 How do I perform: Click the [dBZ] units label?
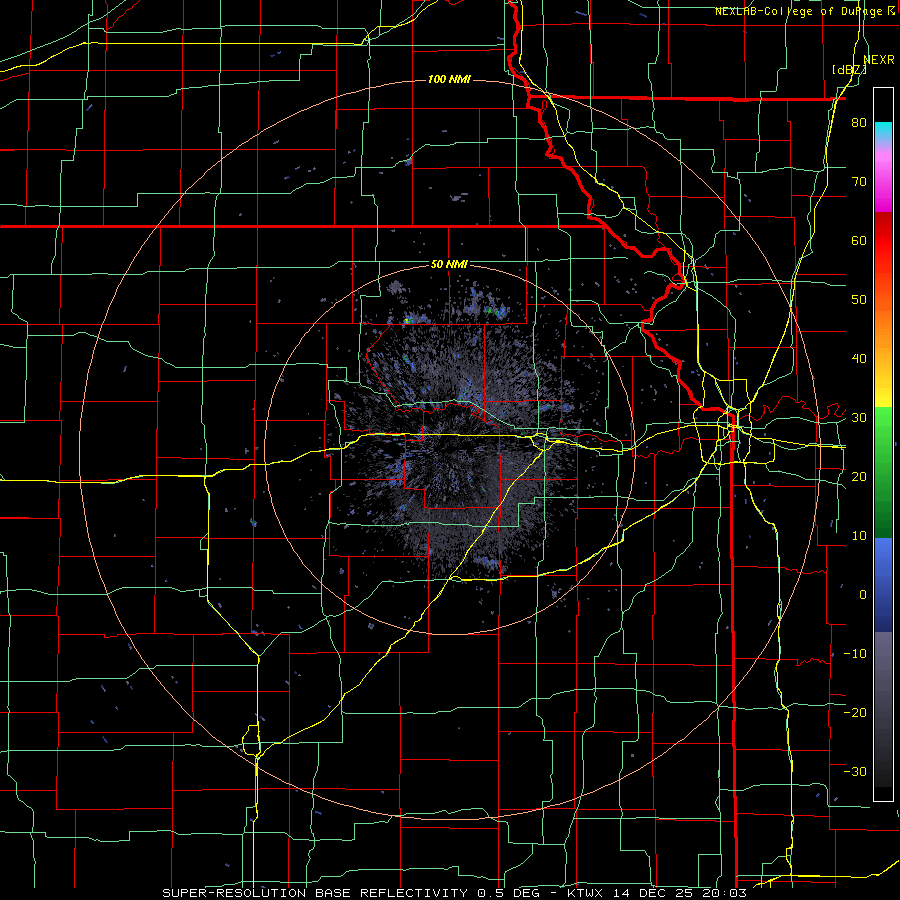849,70
